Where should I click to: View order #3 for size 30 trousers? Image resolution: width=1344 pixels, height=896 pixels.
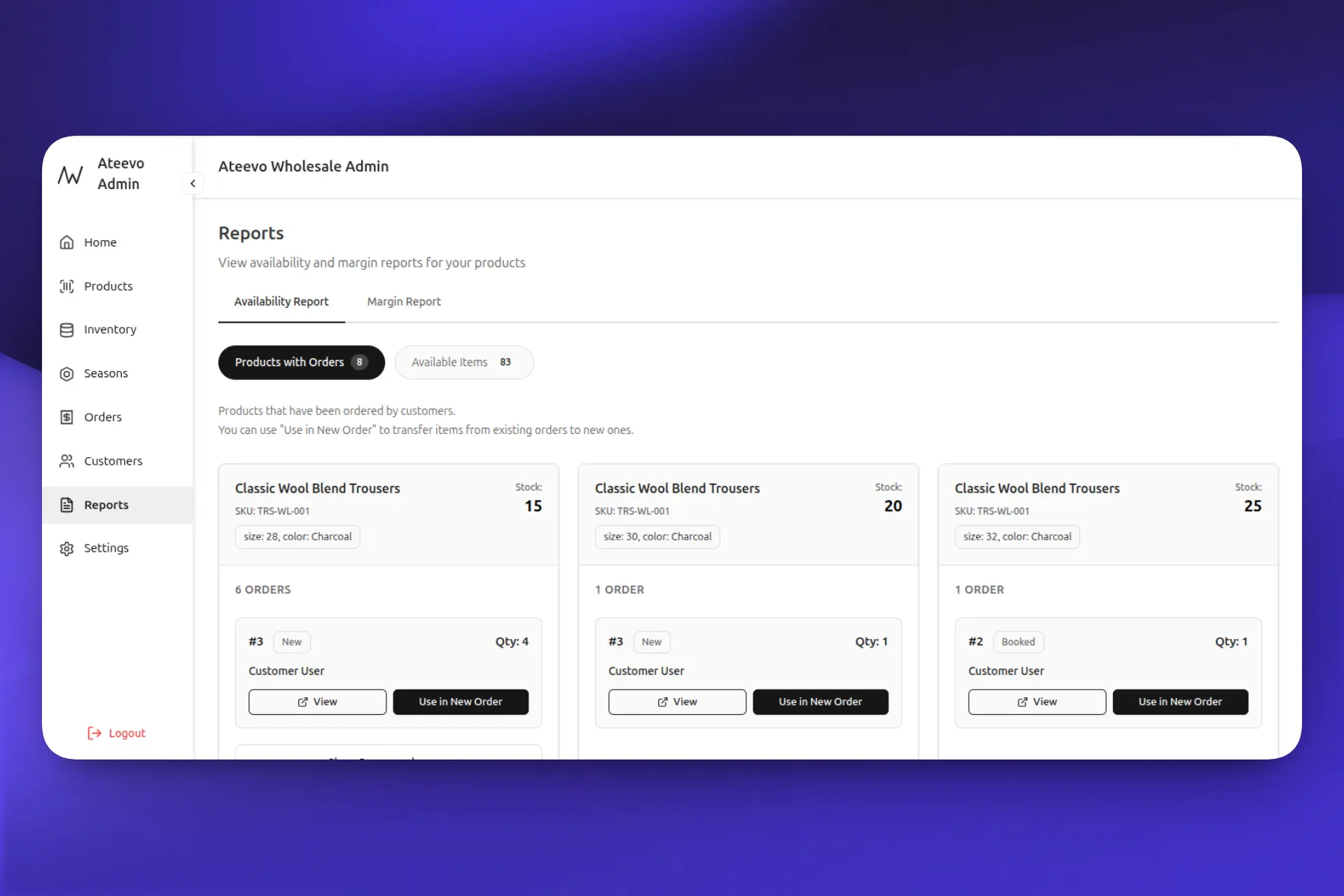677,702
